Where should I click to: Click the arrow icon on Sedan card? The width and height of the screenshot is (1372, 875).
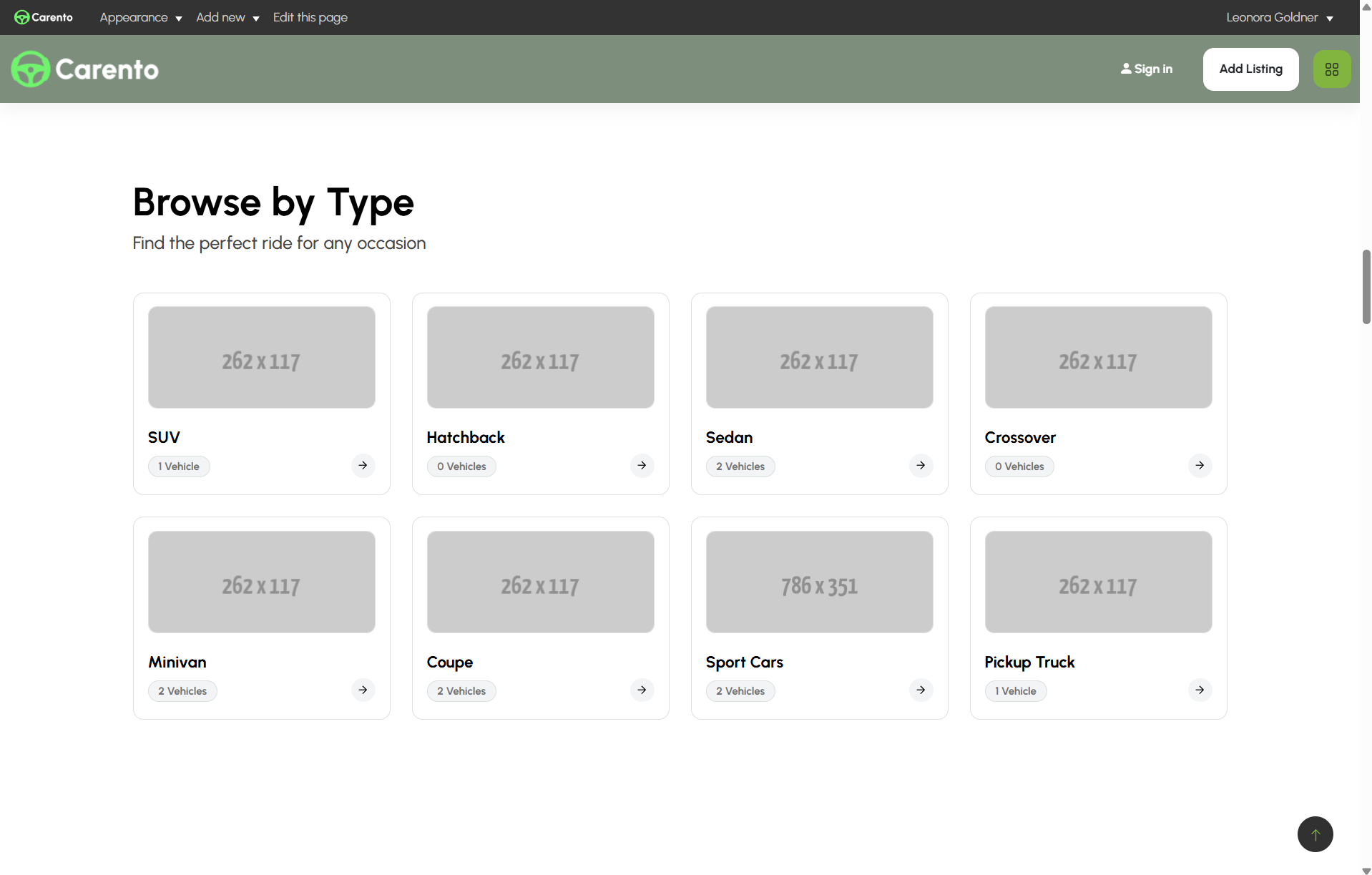(921, 466)
